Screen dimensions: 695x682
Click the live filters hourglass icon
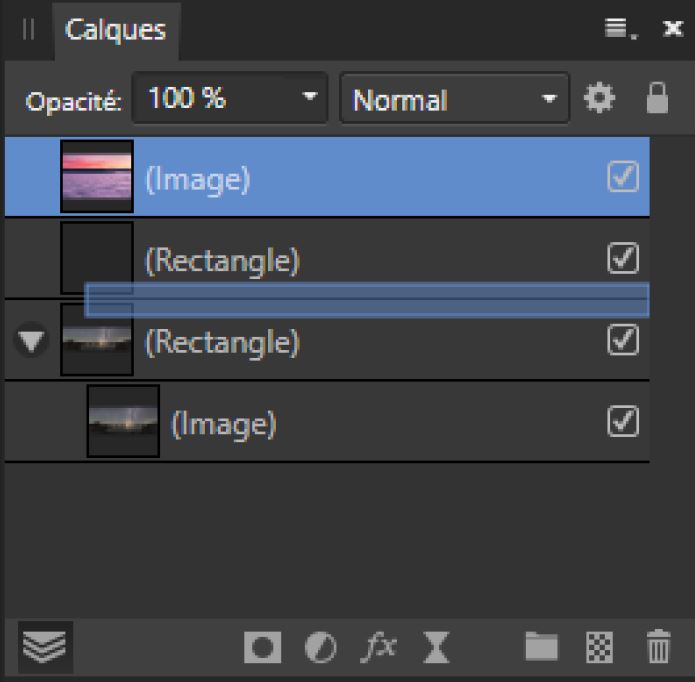tap(436, 648)
